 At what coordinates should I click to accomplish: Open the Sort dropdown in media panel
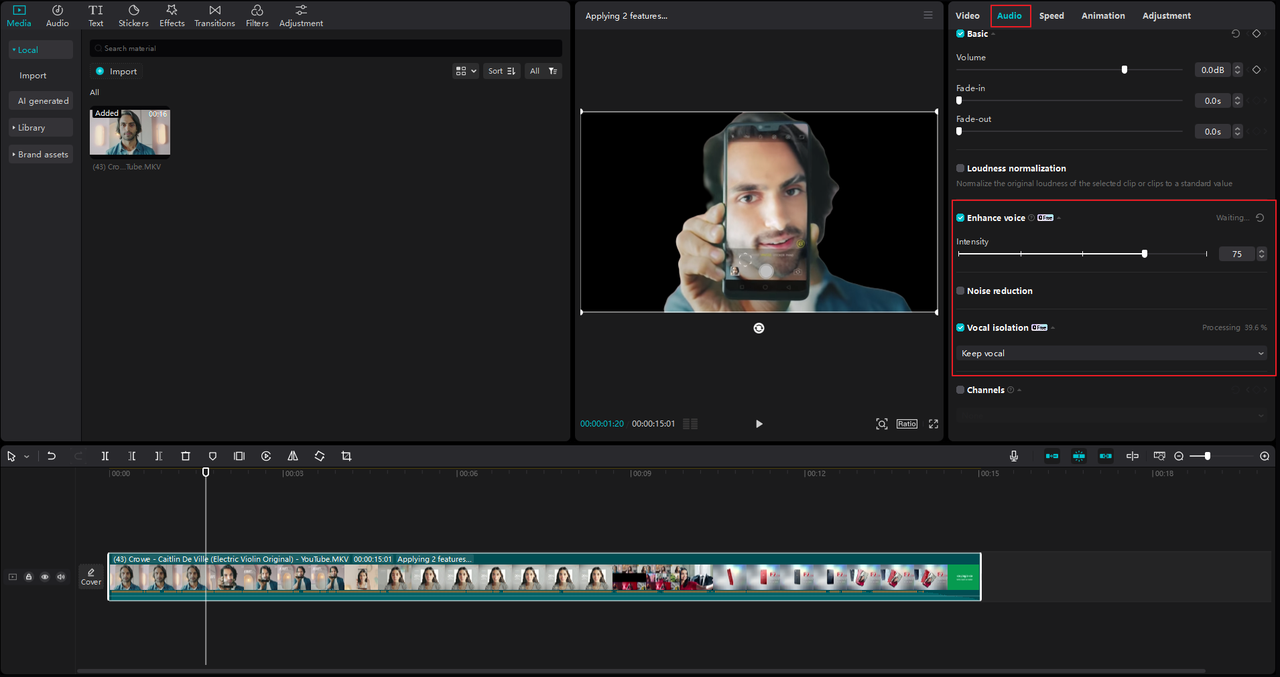(x=502, y=71)
